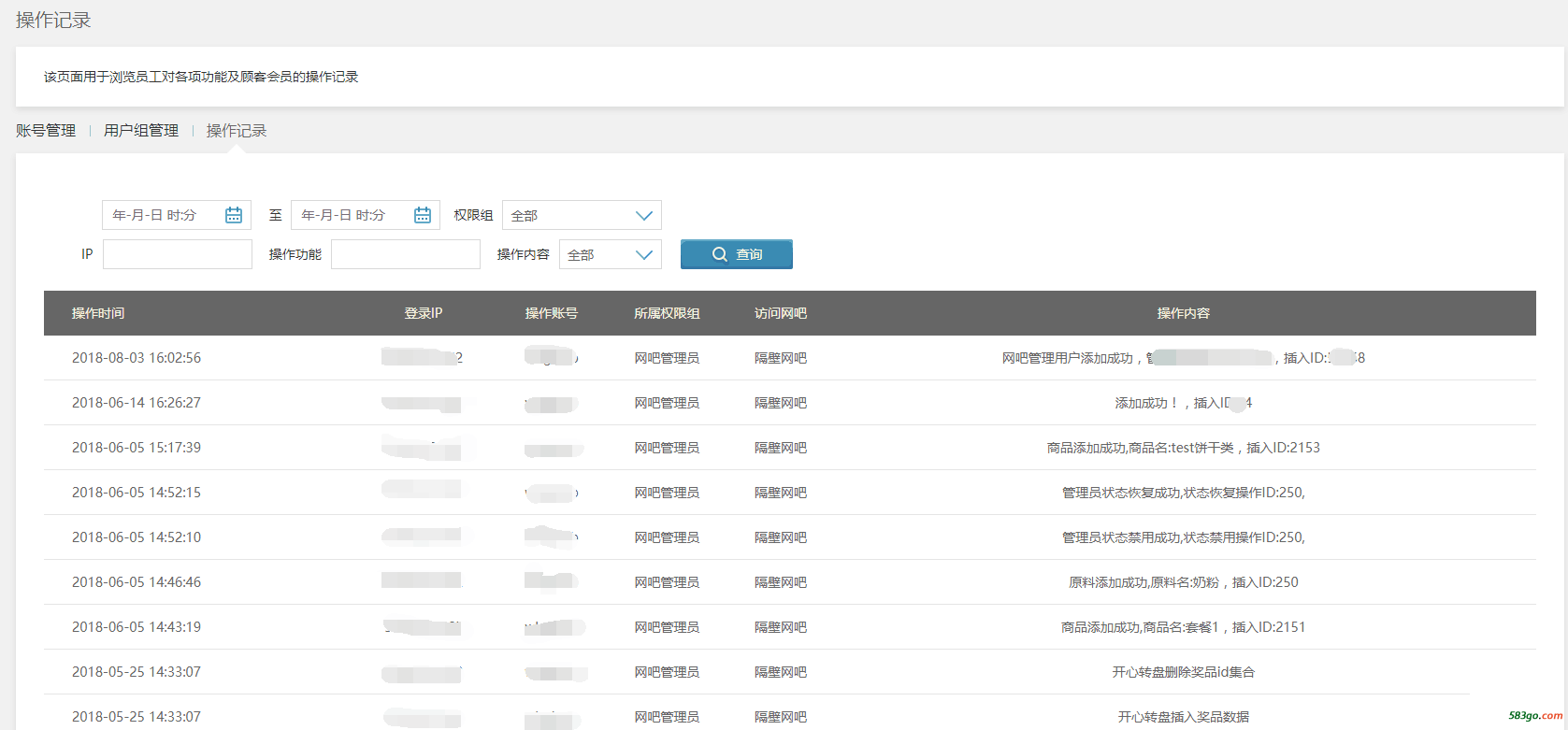Screen dimensions: 1568x730
Task: Click the page description text about 操作记录
Action: click(x=201, y=77)
